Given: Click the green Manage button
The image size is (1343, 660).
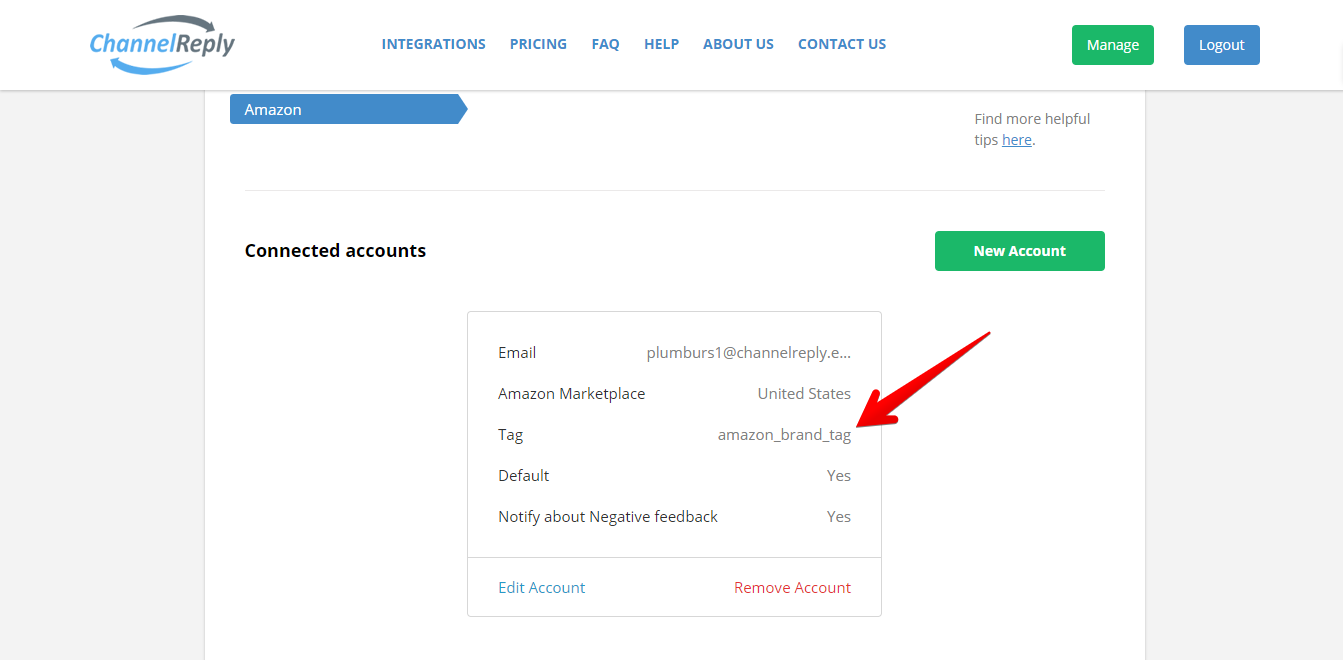Looking at the screenshot, I should click(1113, 45).
